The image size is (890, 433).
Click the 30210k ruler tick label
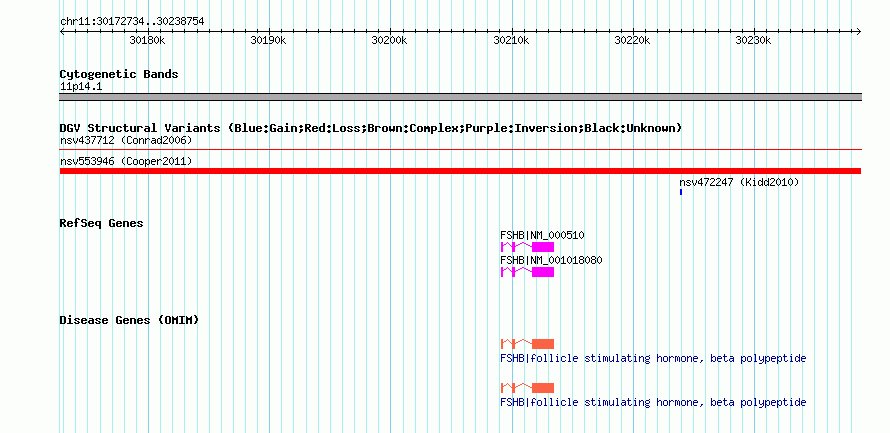point(511,40)
